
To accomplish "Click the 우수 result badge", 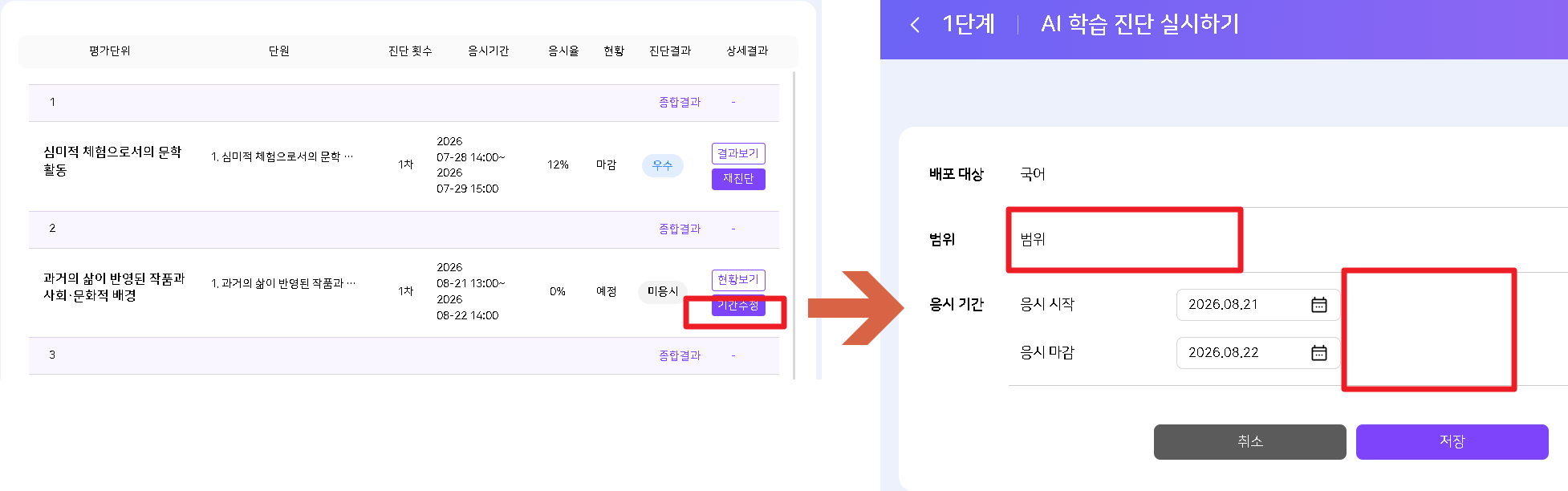I will click(662, 165).
